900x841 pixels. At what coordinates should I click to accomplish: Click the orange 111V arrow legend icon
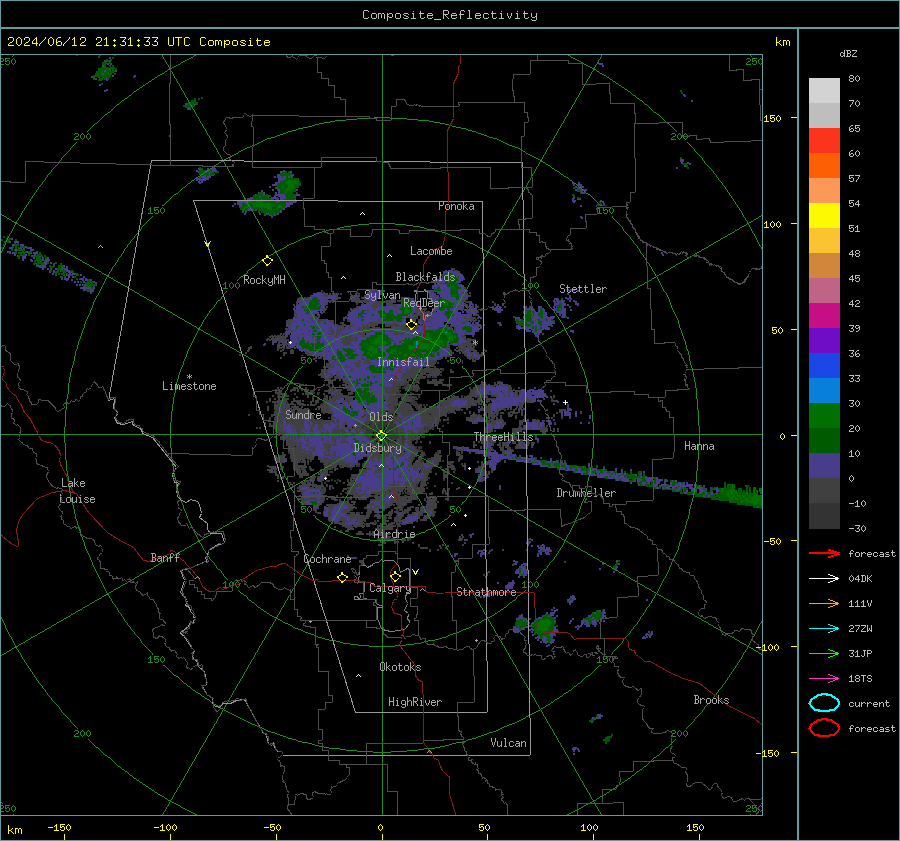point(824,603)
